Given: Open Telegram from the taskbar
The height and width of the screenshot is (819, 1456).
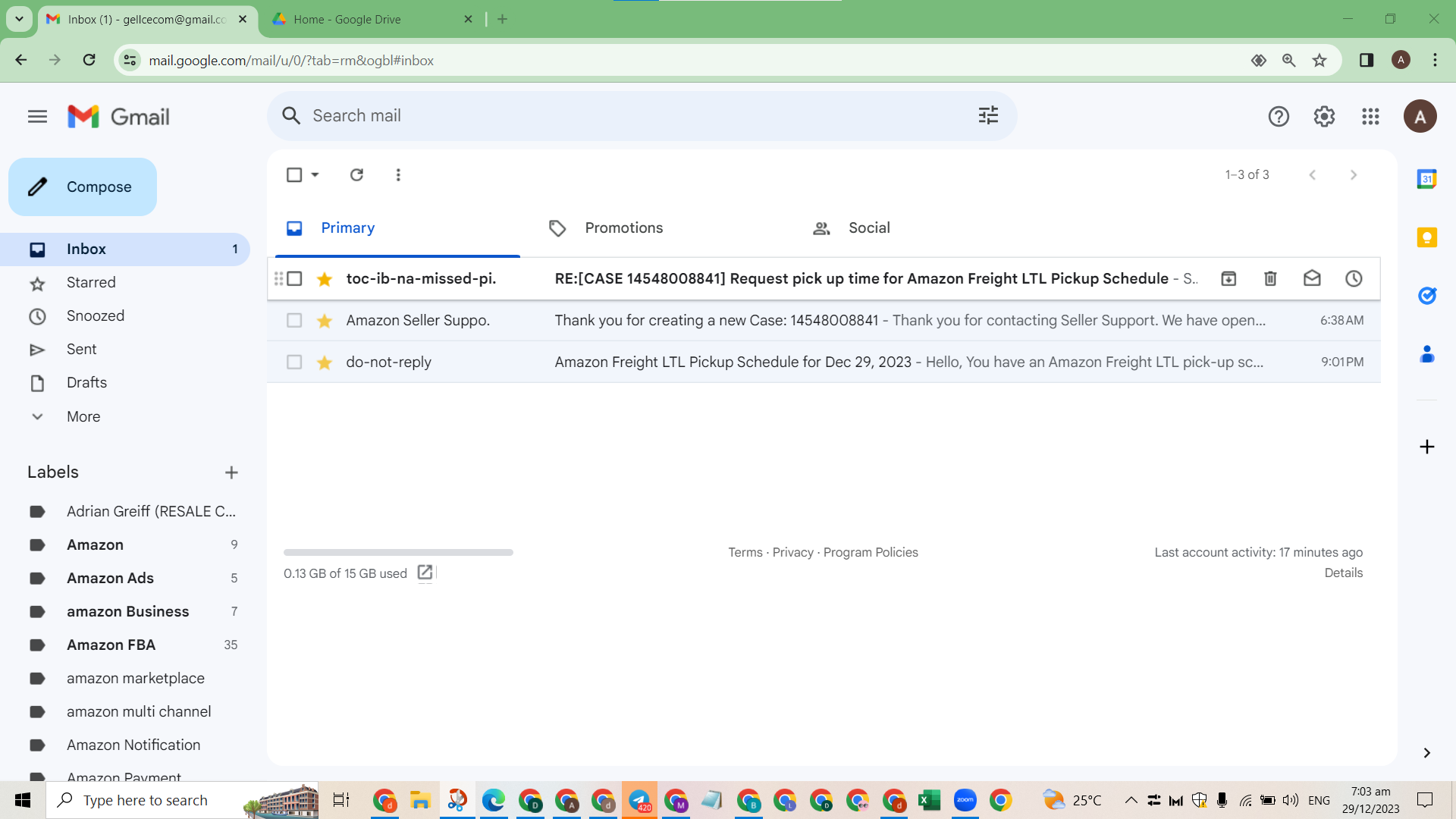Looking at the screenshot, I should [x=639, y=800].
